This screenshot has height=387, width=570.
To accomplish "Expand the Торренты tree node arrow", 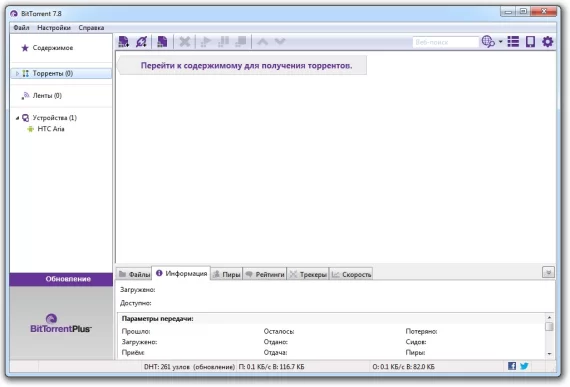I will (17, 73).
